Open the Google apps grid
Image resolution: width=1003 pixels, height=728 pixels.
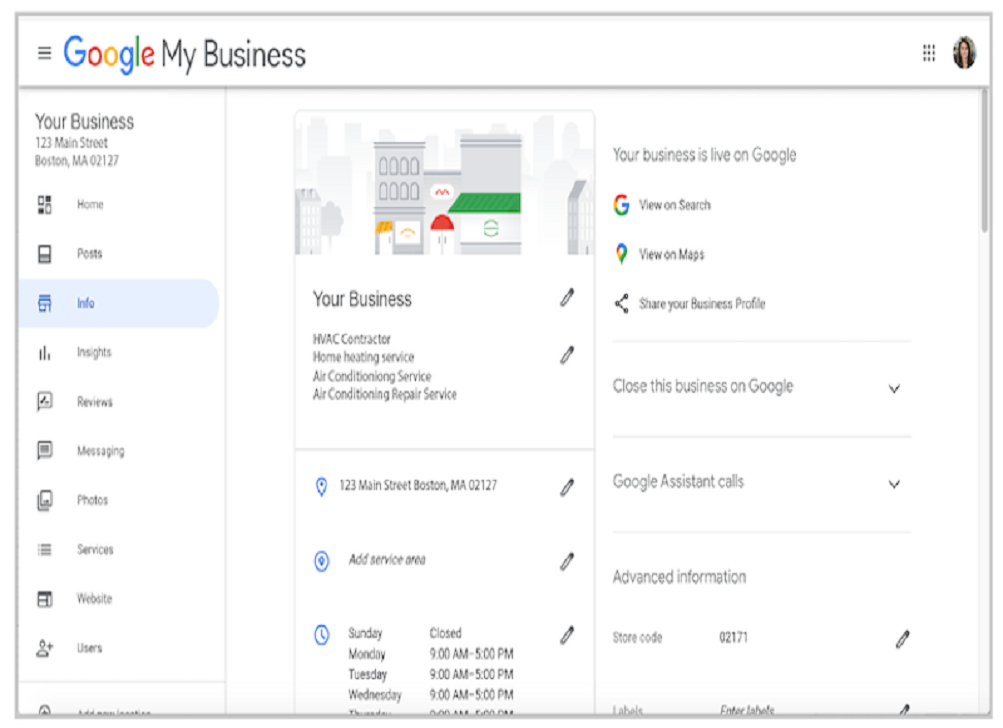coord(929,53)
